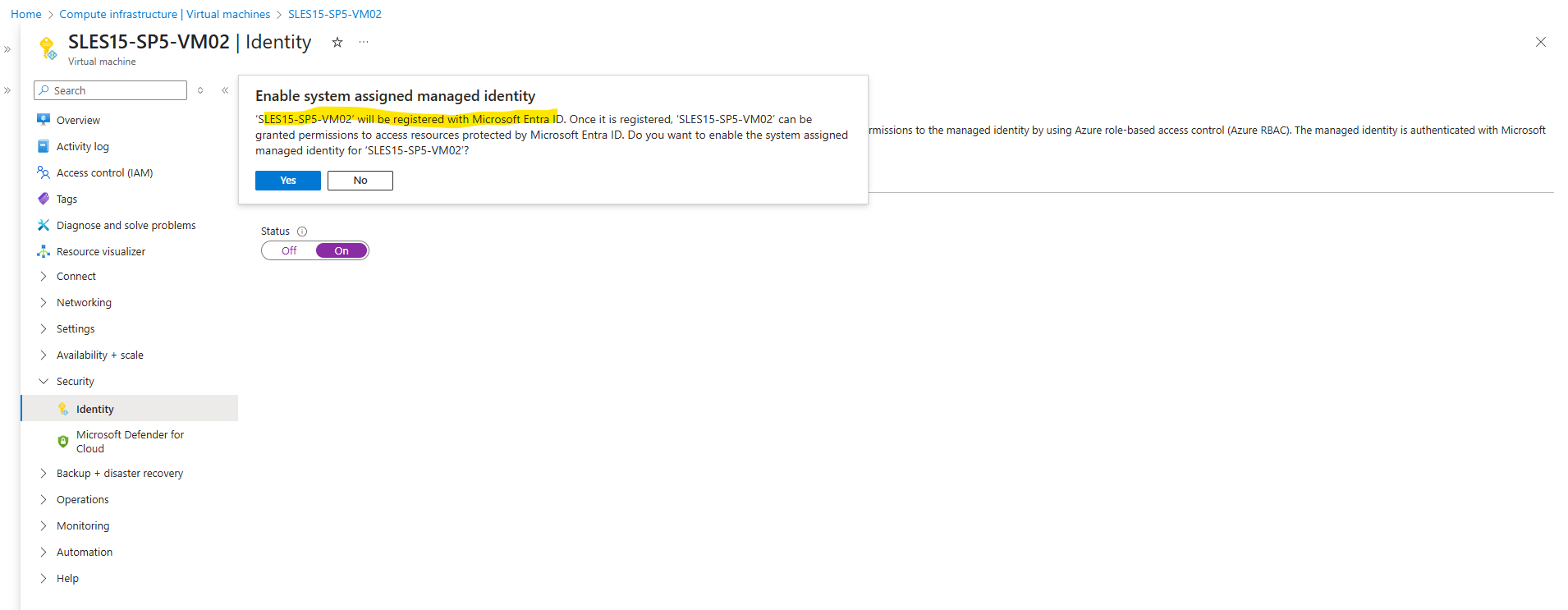Click the Overview monitor icon

[44, 120]
